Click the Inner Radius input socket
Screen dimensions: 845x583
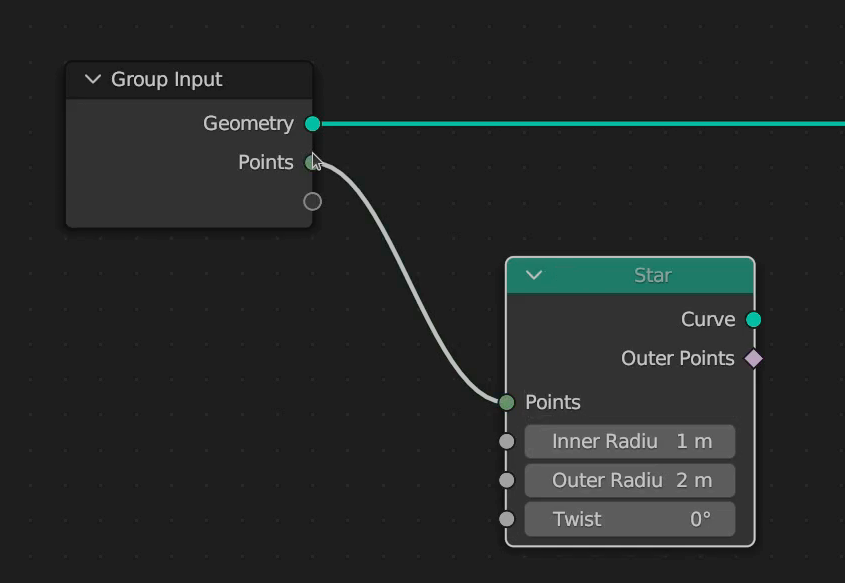pos(507,441)
